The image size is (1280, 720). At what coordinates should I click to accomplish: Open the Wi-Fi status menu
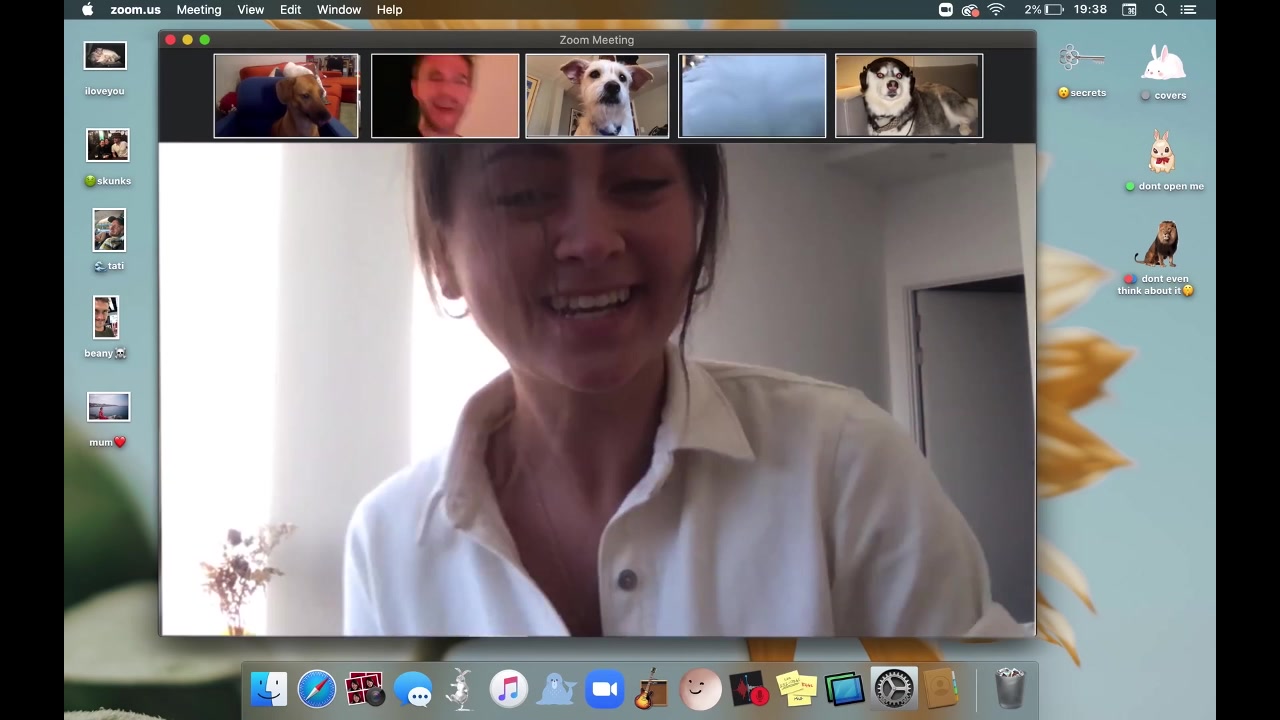pyautogui.click(x=996, y=10)
